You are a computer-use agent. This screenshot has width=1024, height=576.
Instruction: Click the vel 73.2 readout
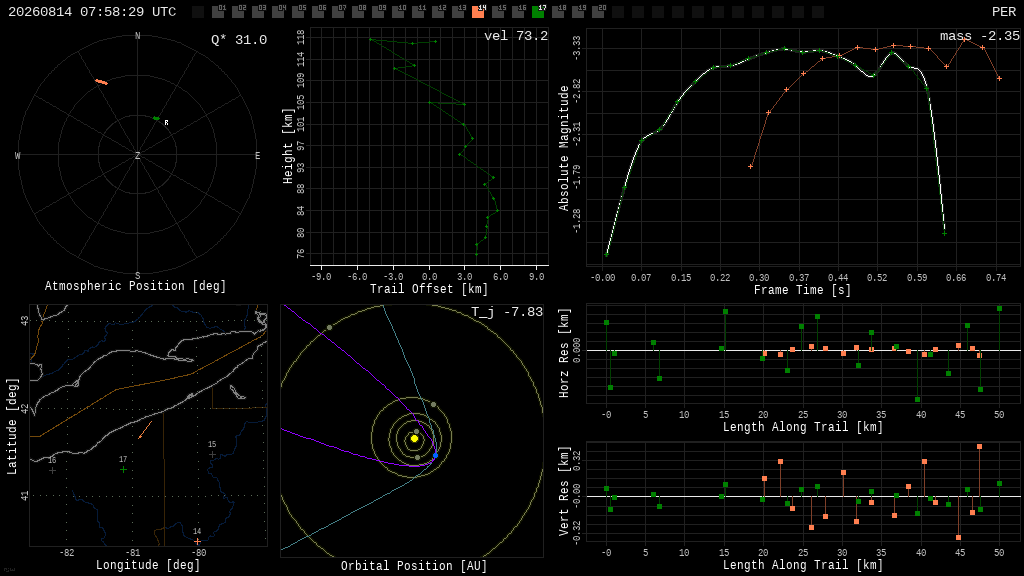coord(516,36)
